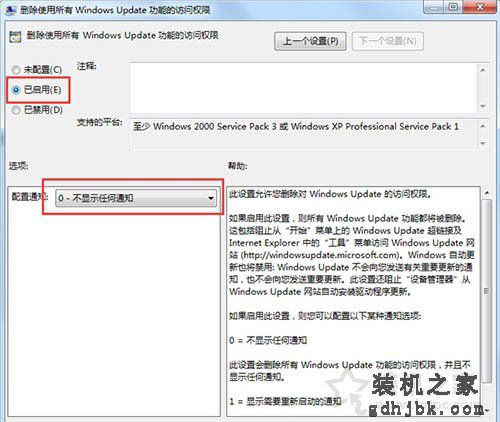This screenshot has width=500, height=422.
Task: Minimize the window via title bar button
Action: tap(434, 7)
